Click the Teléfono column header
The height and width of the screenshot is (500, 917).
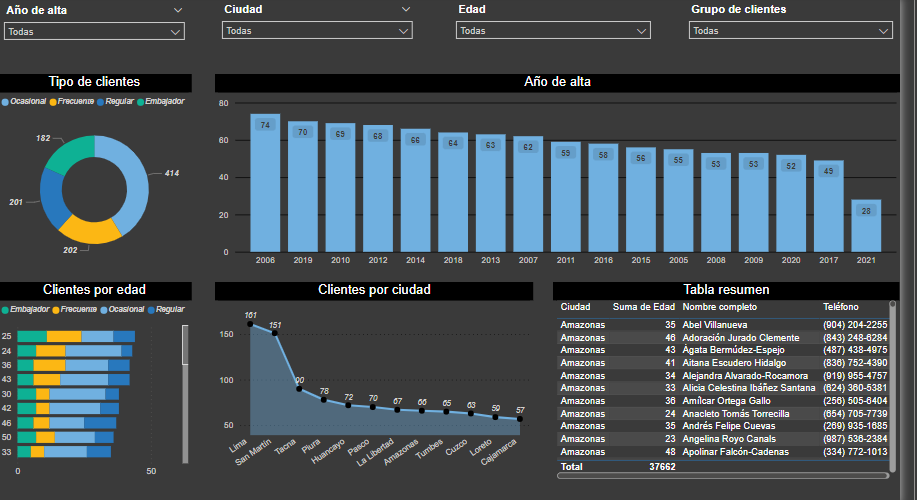click(840, 307)
